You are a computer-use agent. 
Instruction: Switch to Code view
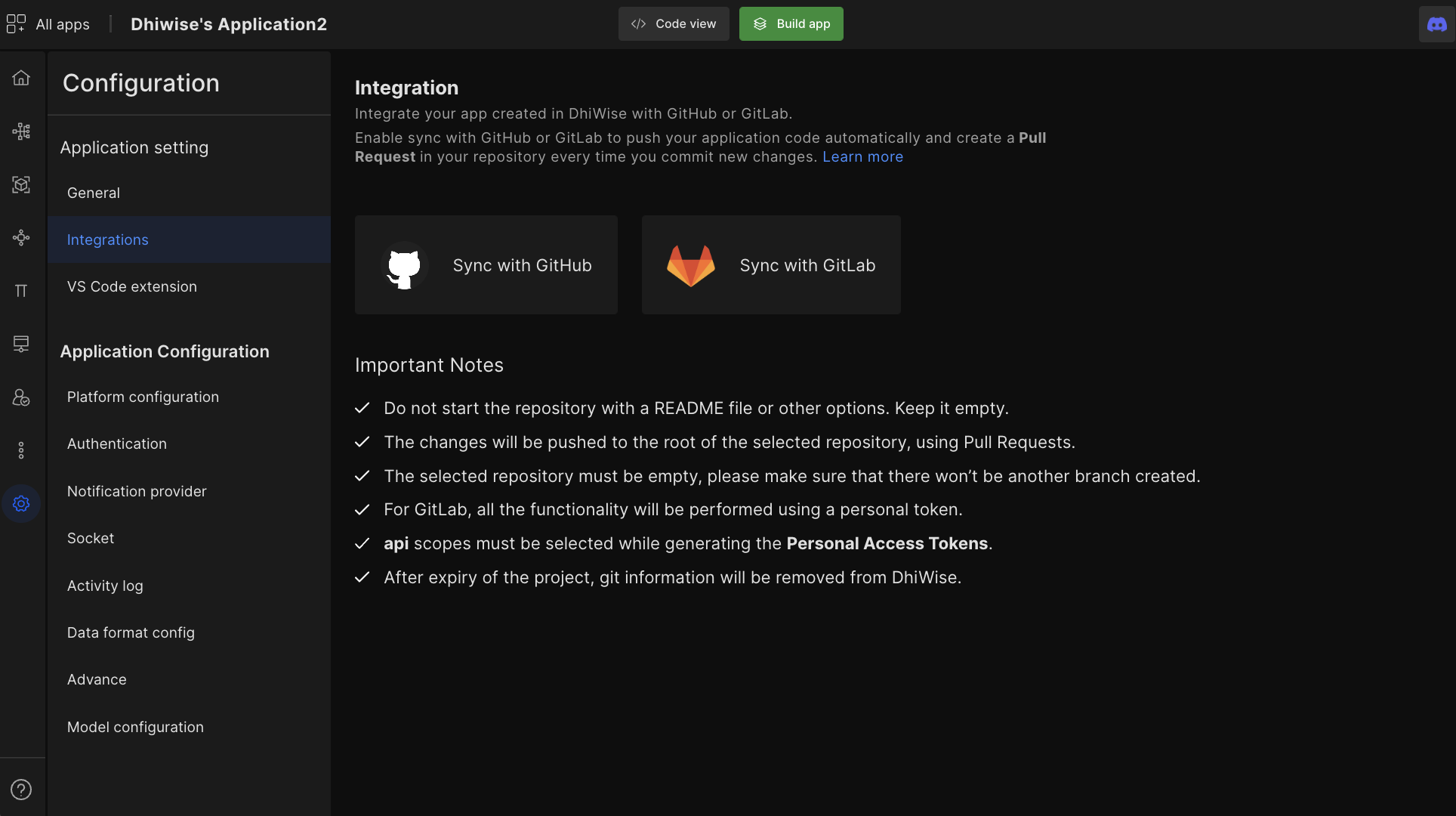coord(674,24)
